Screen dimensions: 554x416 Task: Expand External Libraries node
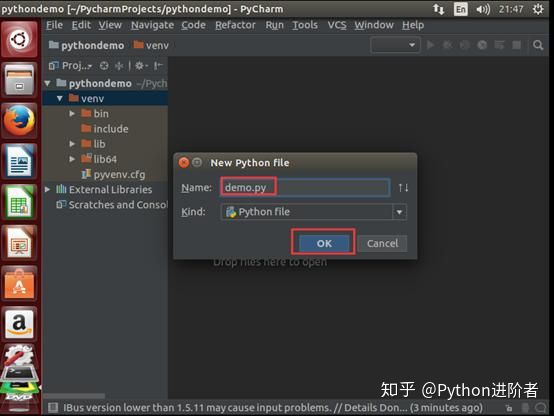pyautogui.click(x=48, y=189)
